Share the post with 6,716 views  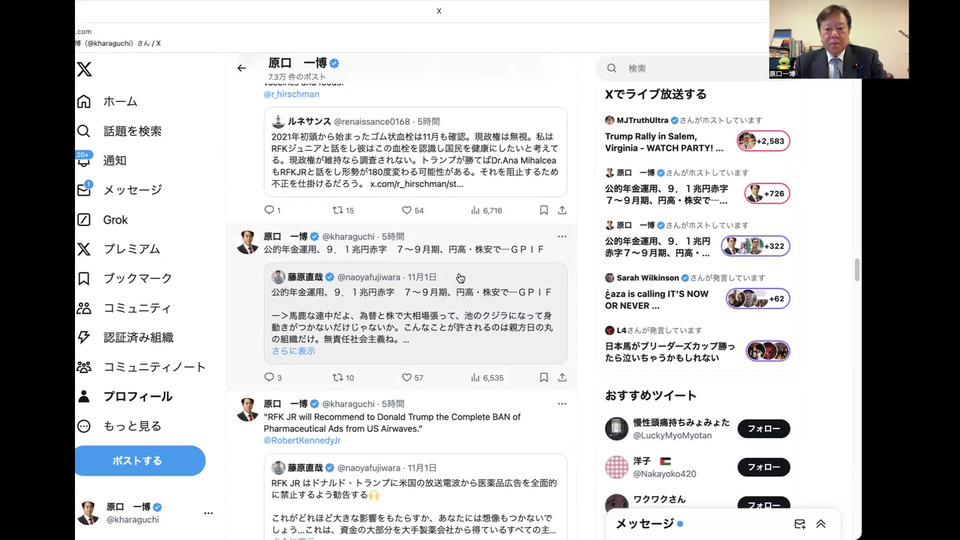click(x=562, y=210)
